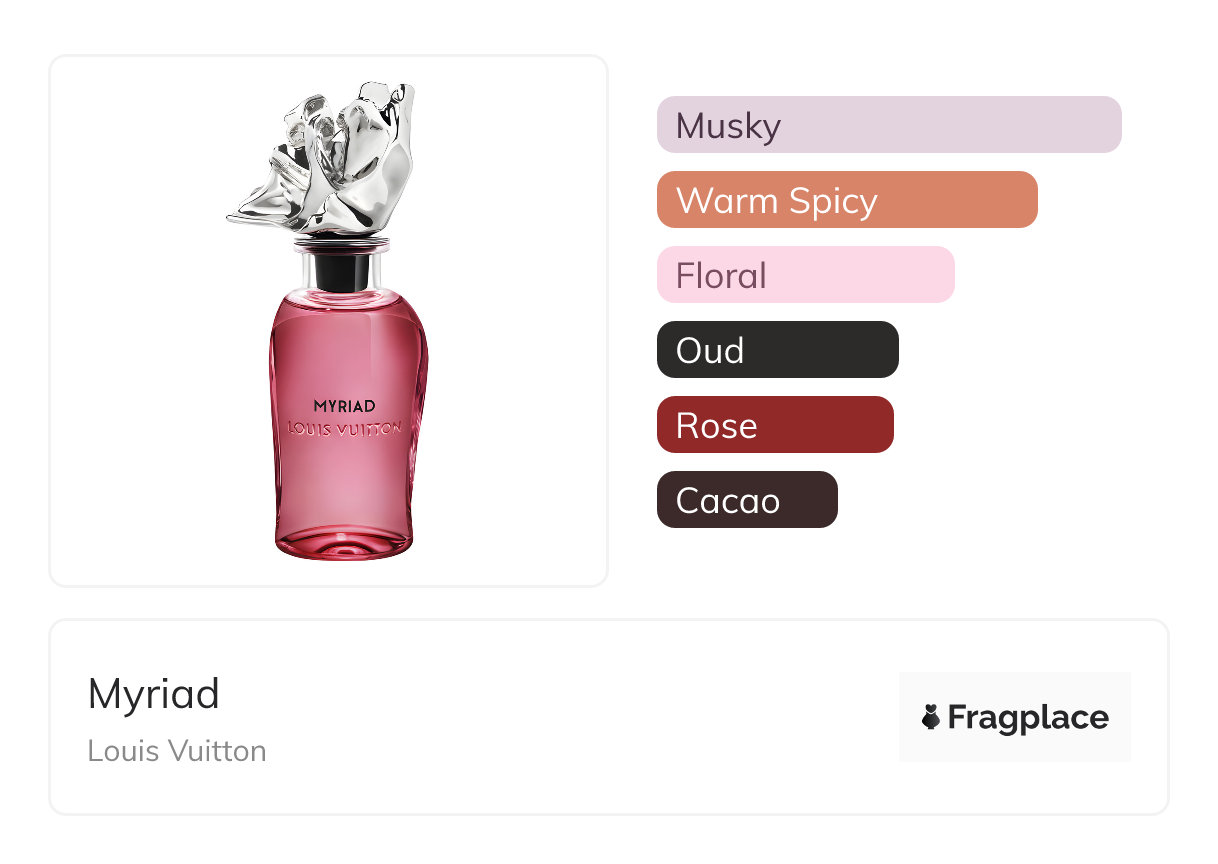The width and height of the screenshot is (1218, 864).
Task: Click the MYRIAD label printed on the bottle
Action: tap(344, 406)
